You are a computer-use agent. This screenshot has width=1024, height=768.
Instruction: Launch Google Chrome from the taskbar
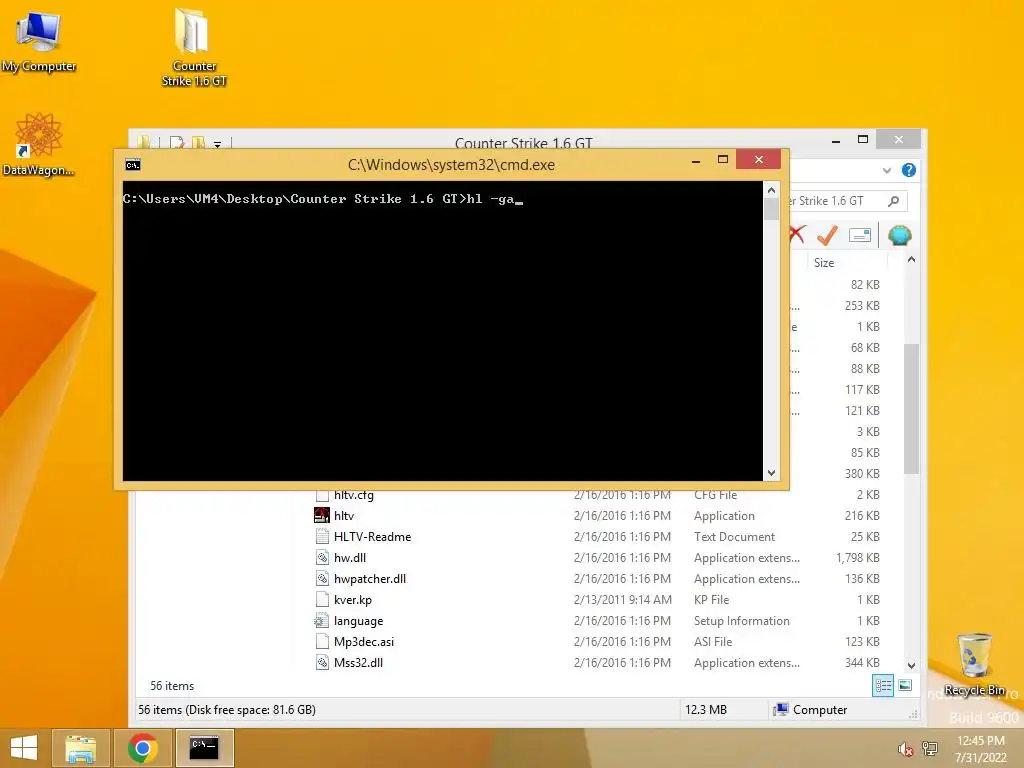[x=142, y=748]
